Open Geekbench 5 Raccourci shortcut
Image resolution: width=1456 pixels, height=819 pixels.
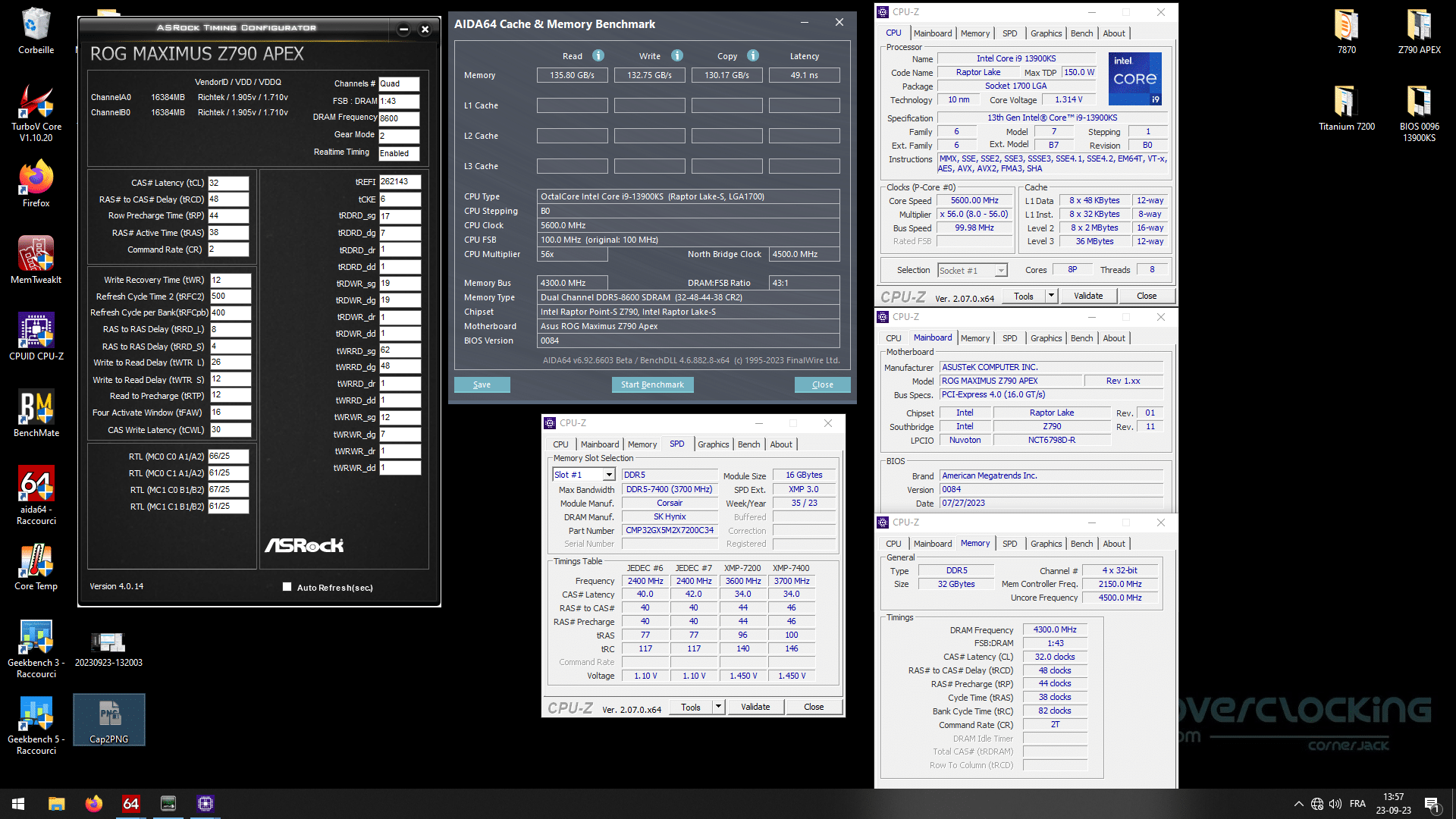point(36,726)
